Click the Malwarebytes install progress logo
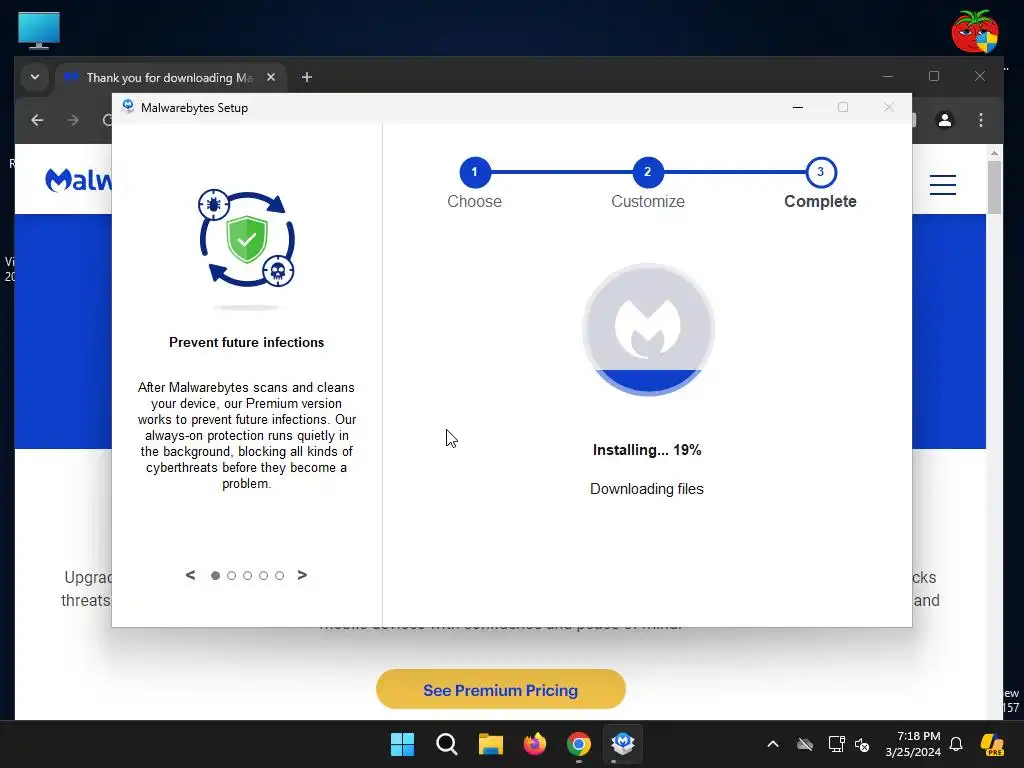Screen dimensions: 1024x768 (648, 329)
